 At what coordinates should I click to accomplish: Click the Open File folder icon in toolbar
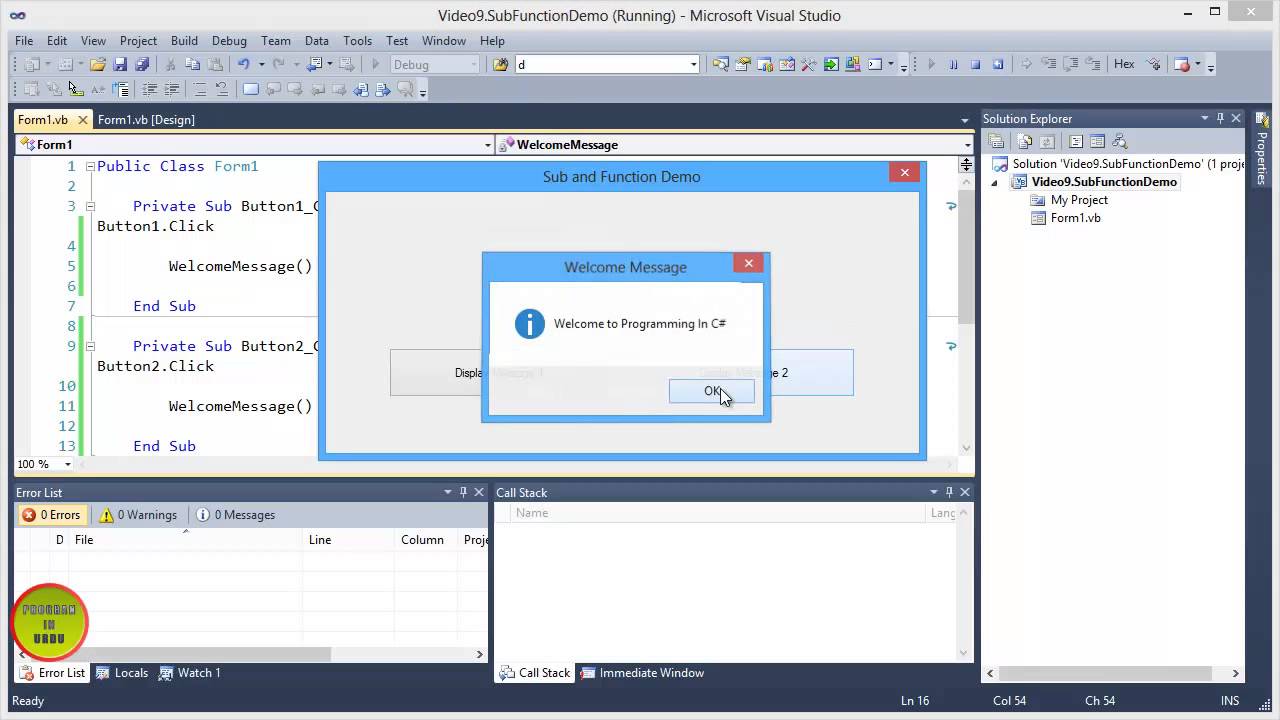coord(98,64)
